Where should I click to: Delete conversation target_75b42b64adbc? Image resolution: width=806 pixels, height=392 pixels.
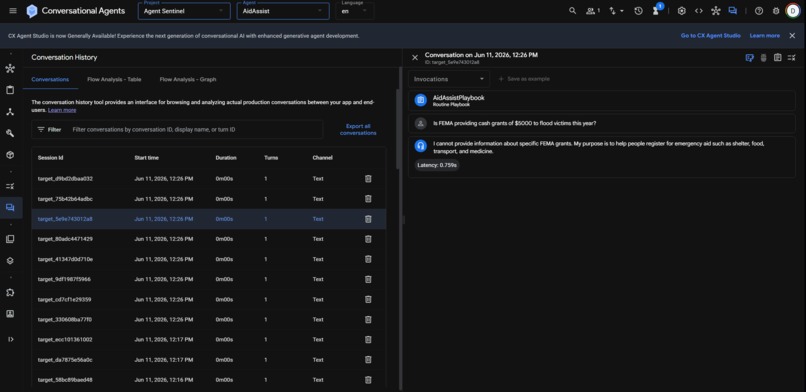368,199
